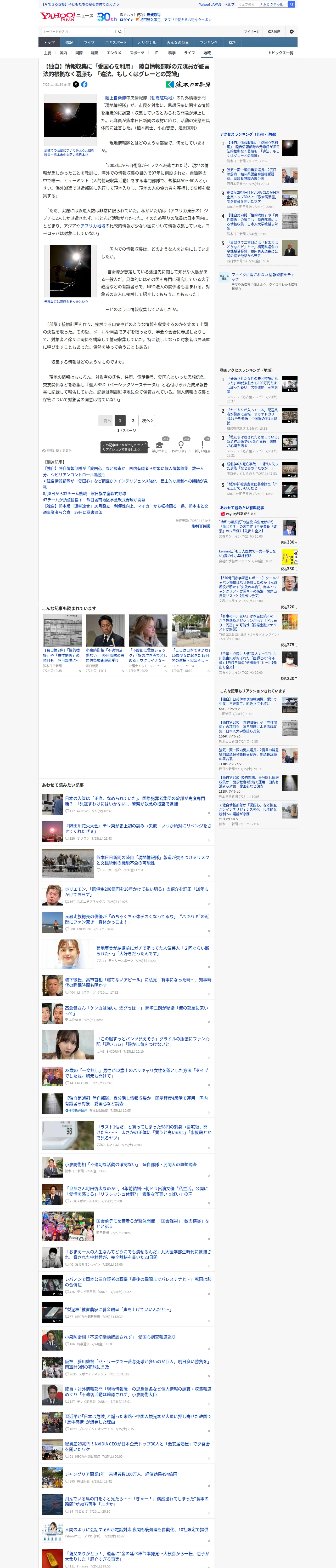
Task: Select the エンタメ category
Action: (x=114, y=53)
